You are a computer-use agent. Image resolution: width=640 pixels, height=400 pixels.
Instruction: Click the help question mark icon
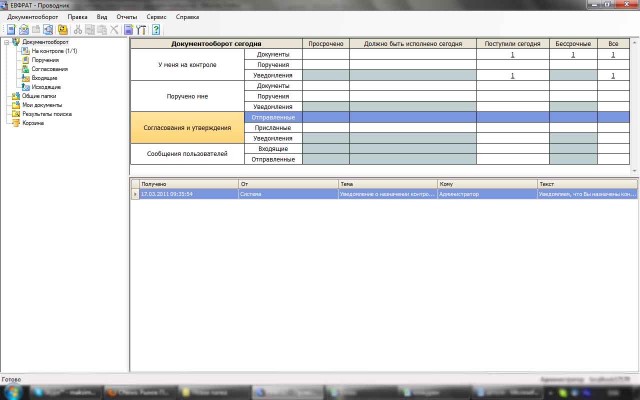157,30
